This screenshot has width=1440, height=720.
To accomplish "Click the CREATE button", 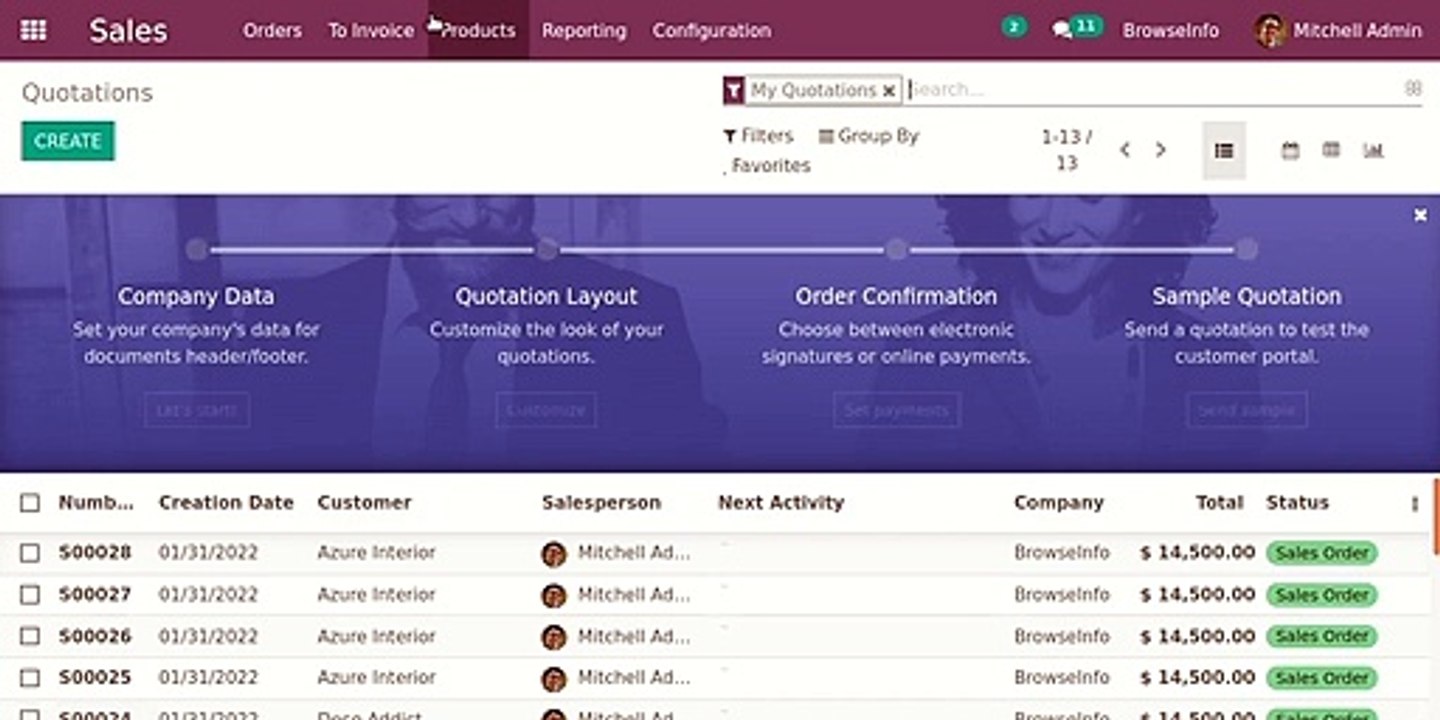I will tap(68, 141).
